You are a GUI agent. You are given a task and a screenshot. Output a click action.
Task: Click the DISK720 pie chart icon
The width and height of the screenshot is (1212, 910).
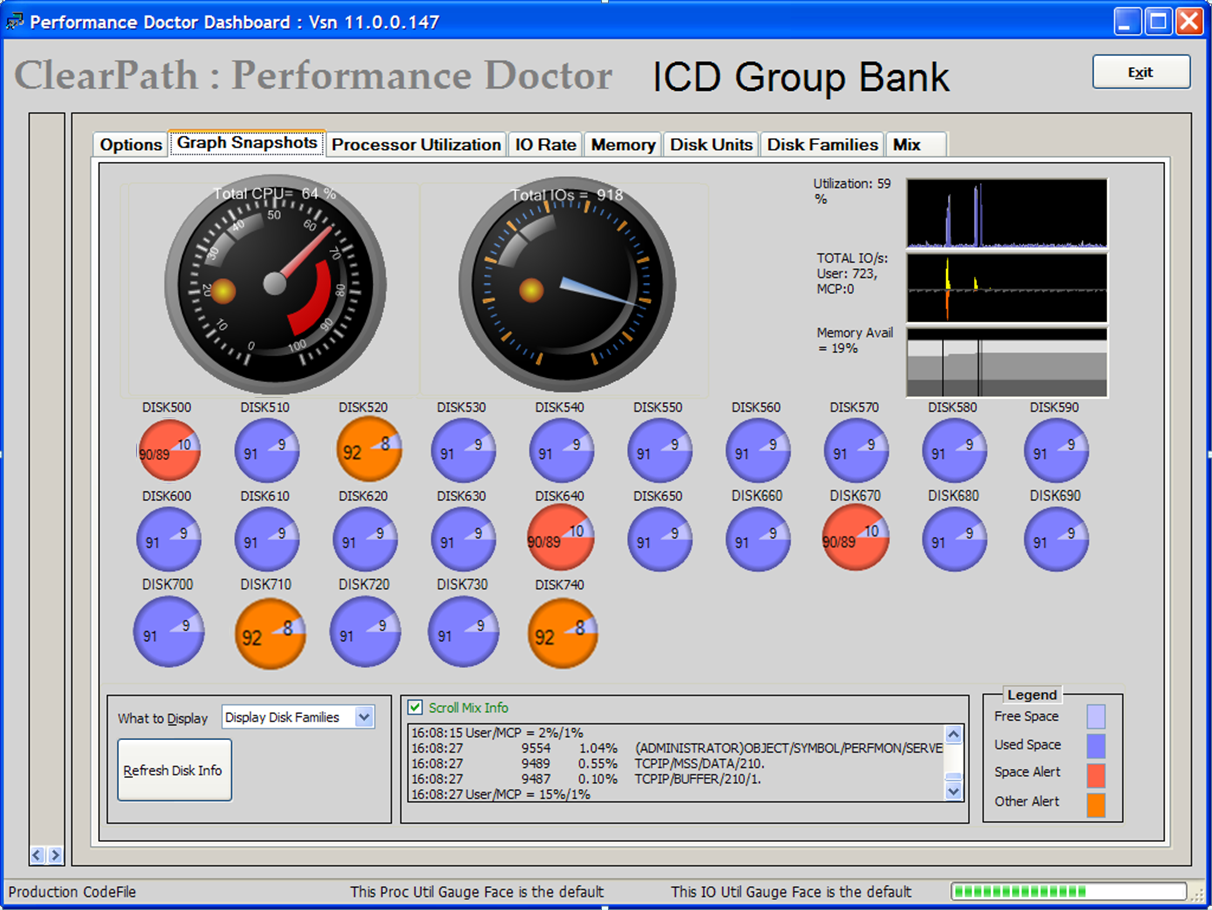365,632
